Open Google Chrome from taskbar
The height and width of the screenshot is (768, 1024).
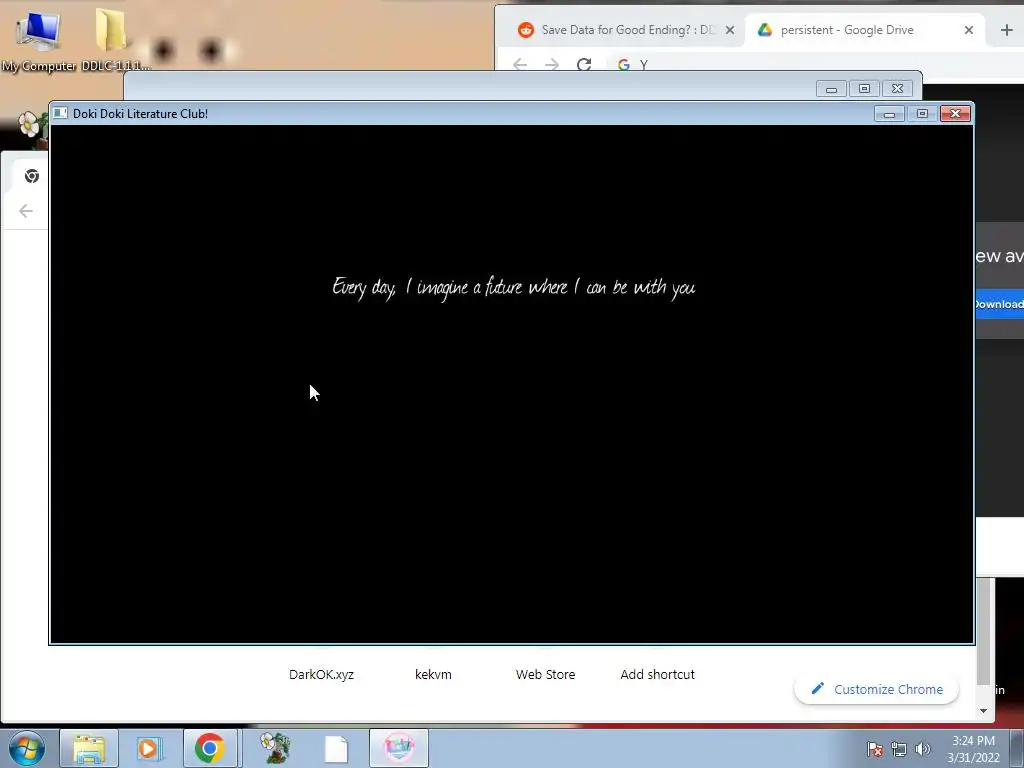[210, 748]
